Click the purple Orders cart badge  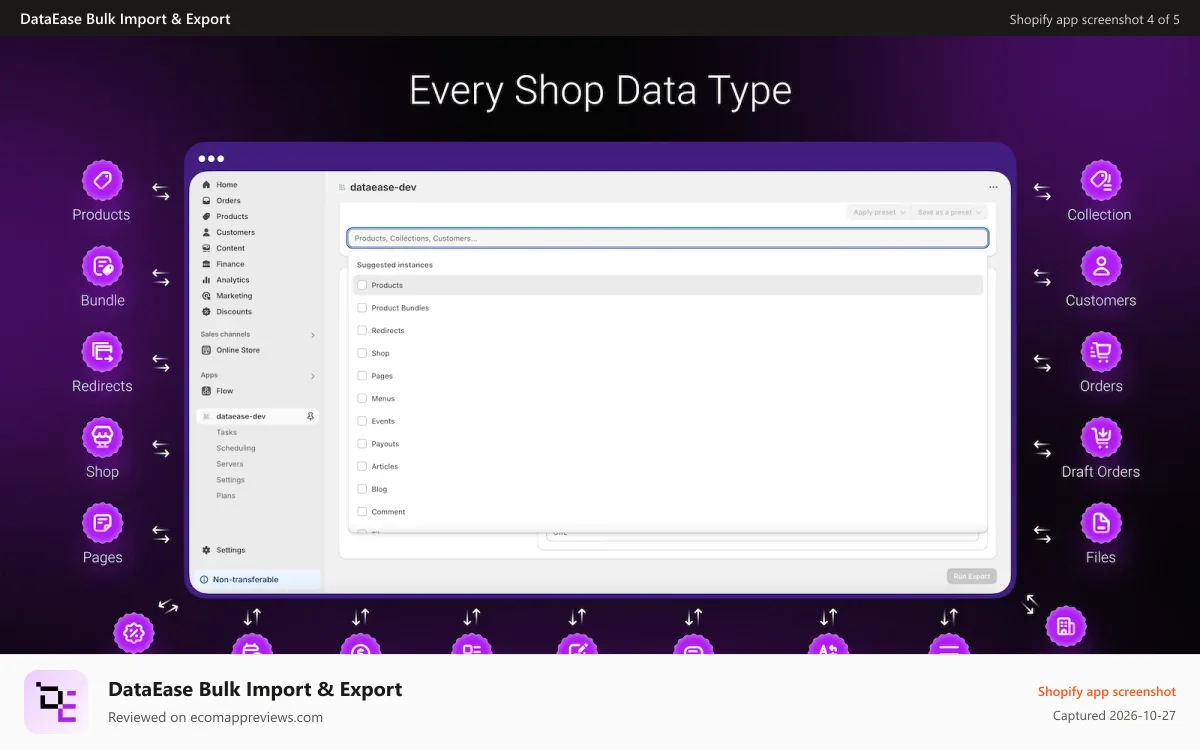point(1101,352)
